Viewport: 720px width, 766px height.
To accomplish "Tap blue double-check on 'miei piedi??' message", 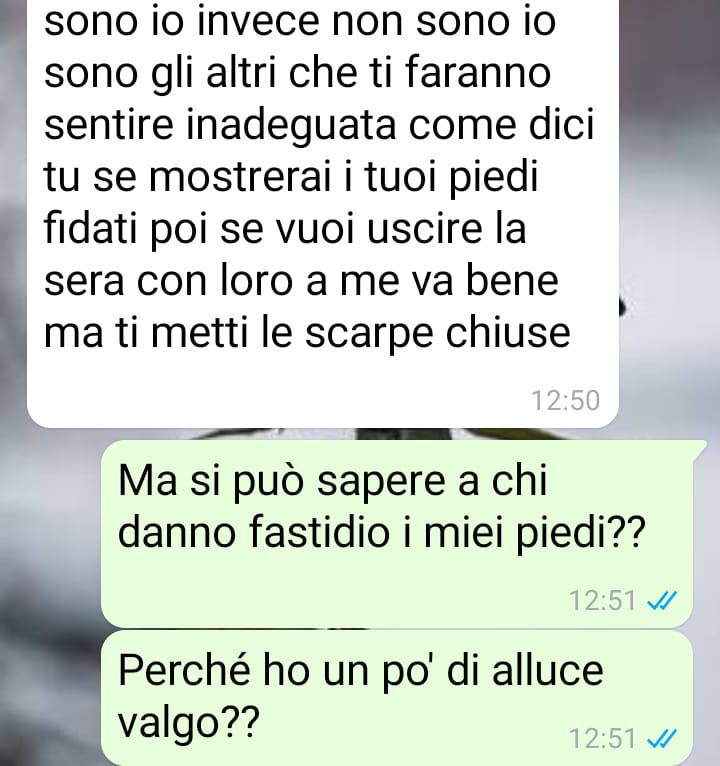I will 662,600.
